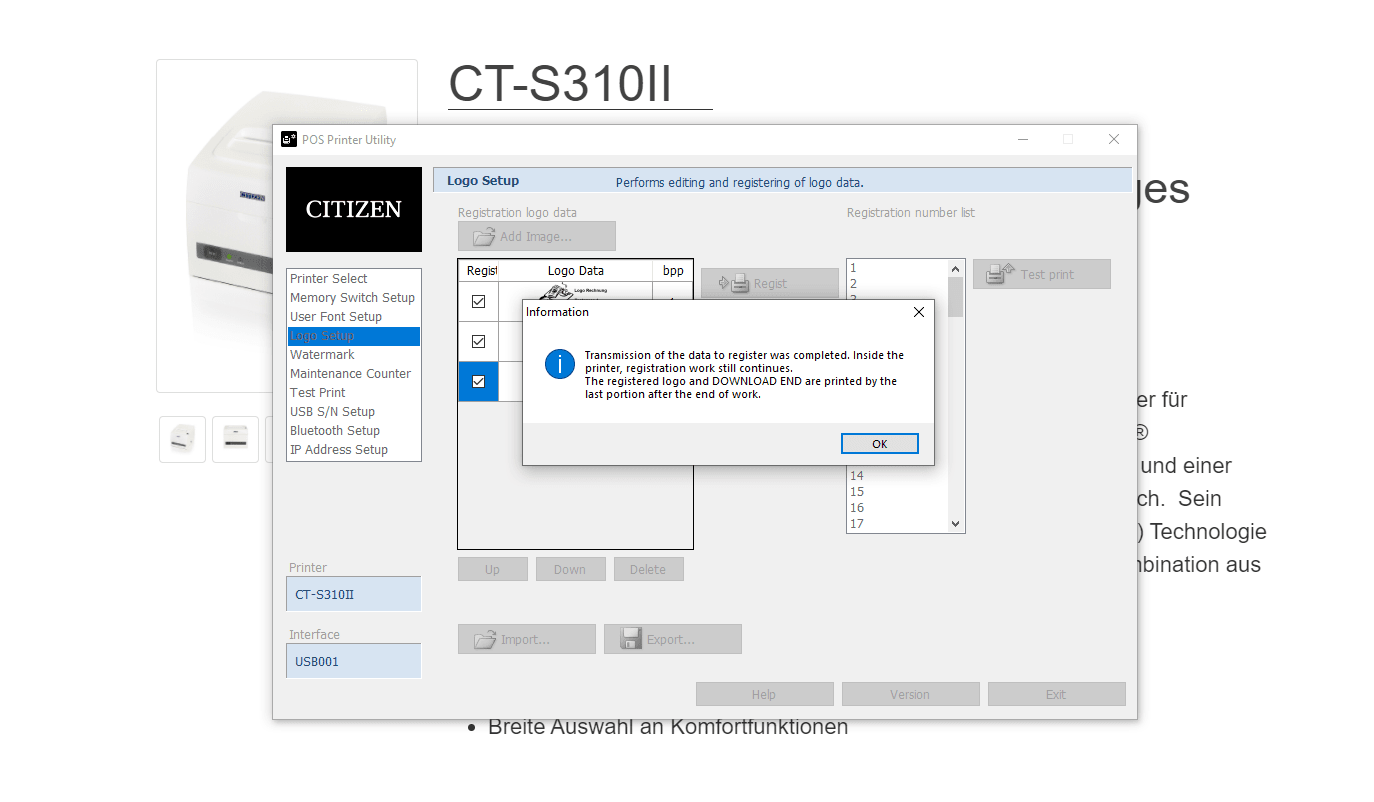1374x802 pixels.
Task: Toggle the second logo row checkbox
Action: (x=478, y=341)
